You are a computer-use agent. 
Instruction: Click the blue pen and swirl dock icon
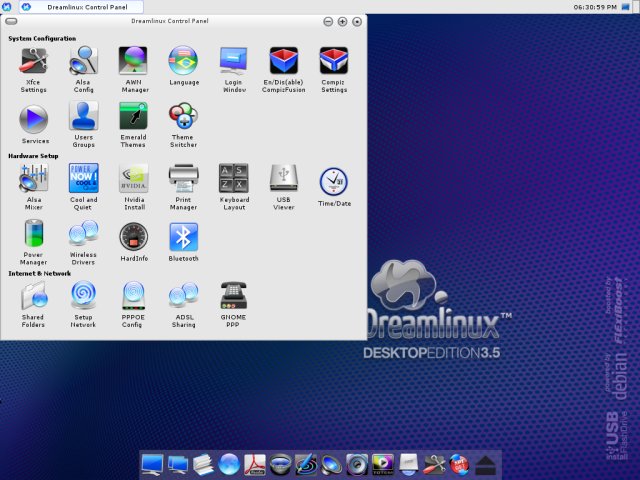tap(306, 465)
